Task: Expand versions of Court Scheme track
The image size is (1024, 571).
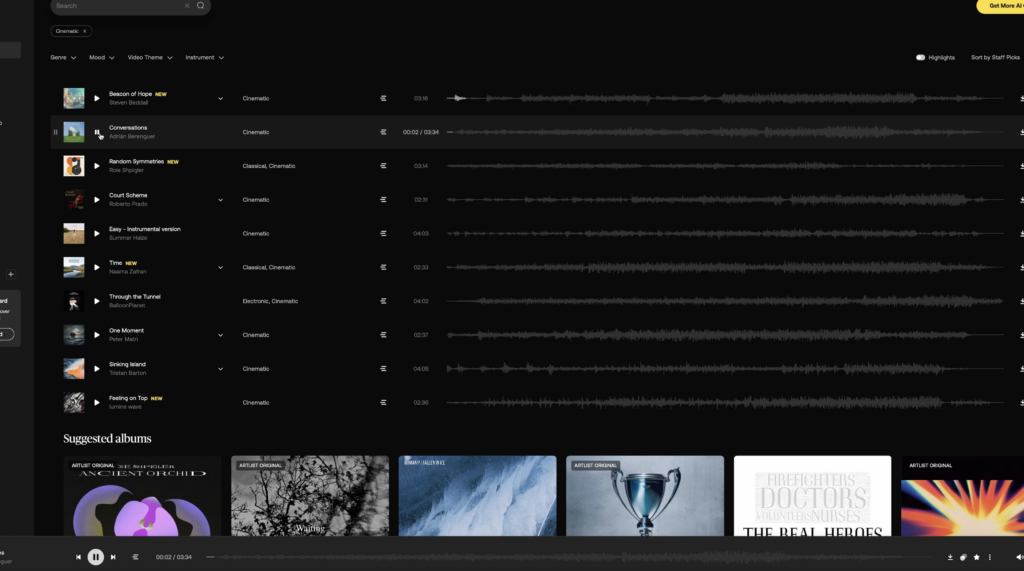Action: click(221, 200)
